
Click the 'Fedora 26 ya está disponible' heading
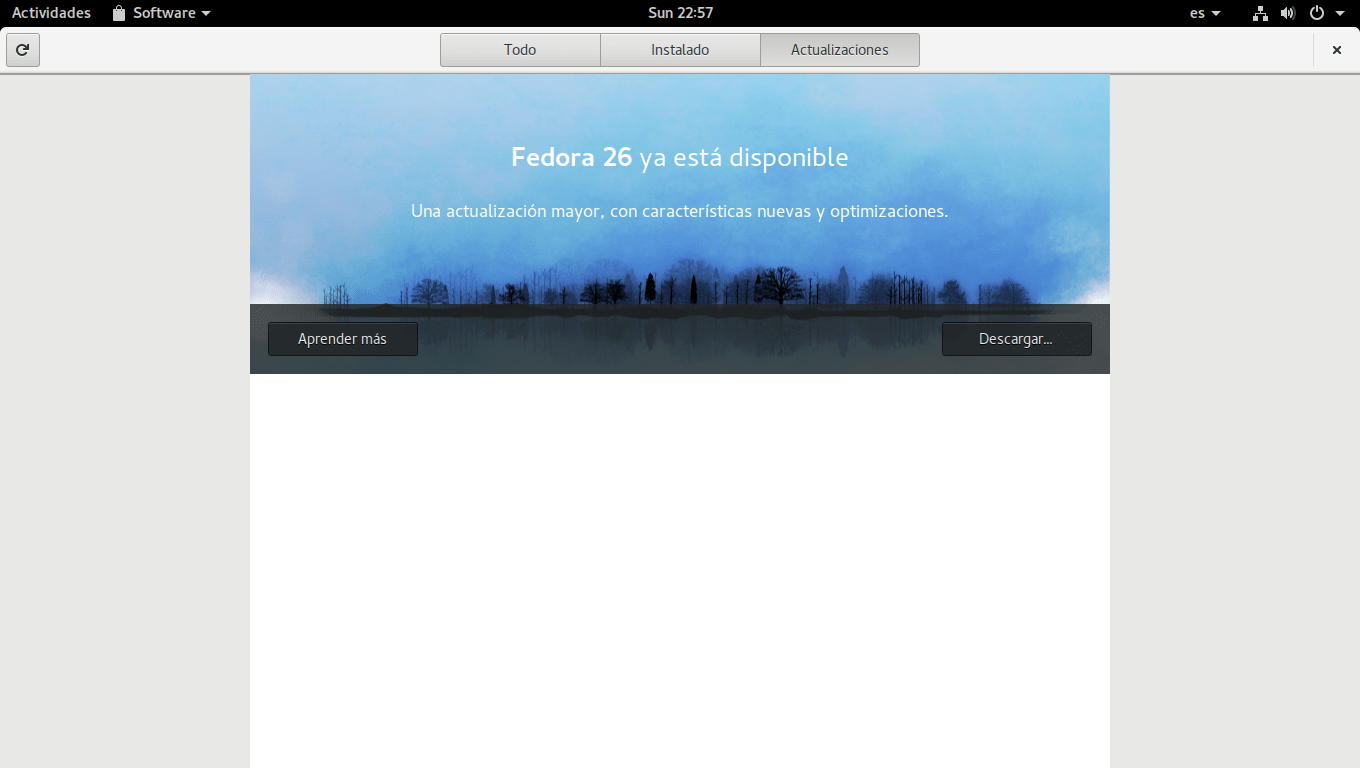[680, 157]
